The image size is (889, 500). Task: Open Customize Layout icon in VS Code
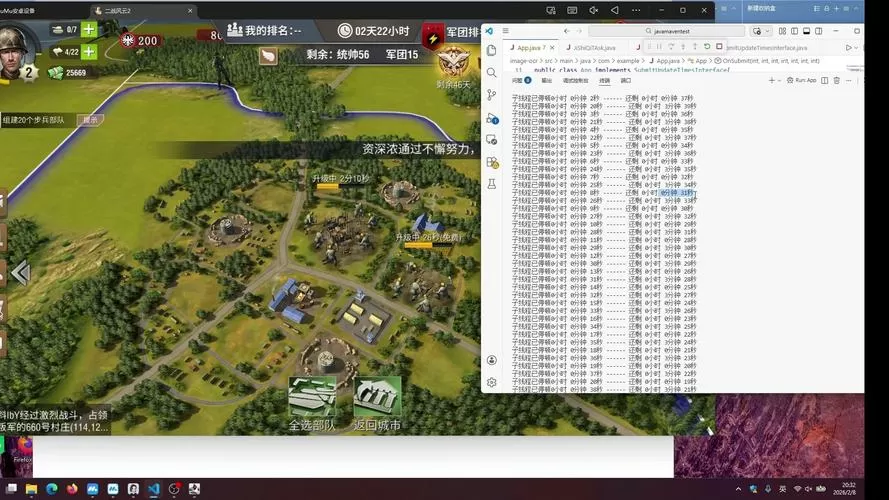[x=782, y=31]
